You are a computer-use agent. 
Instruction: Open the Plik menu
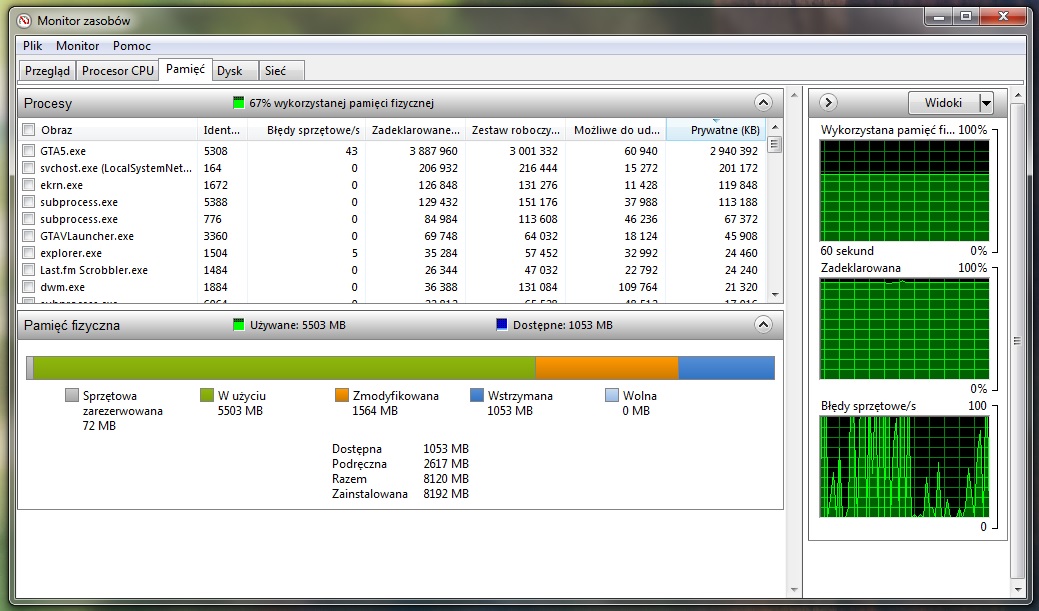point(32,46)
